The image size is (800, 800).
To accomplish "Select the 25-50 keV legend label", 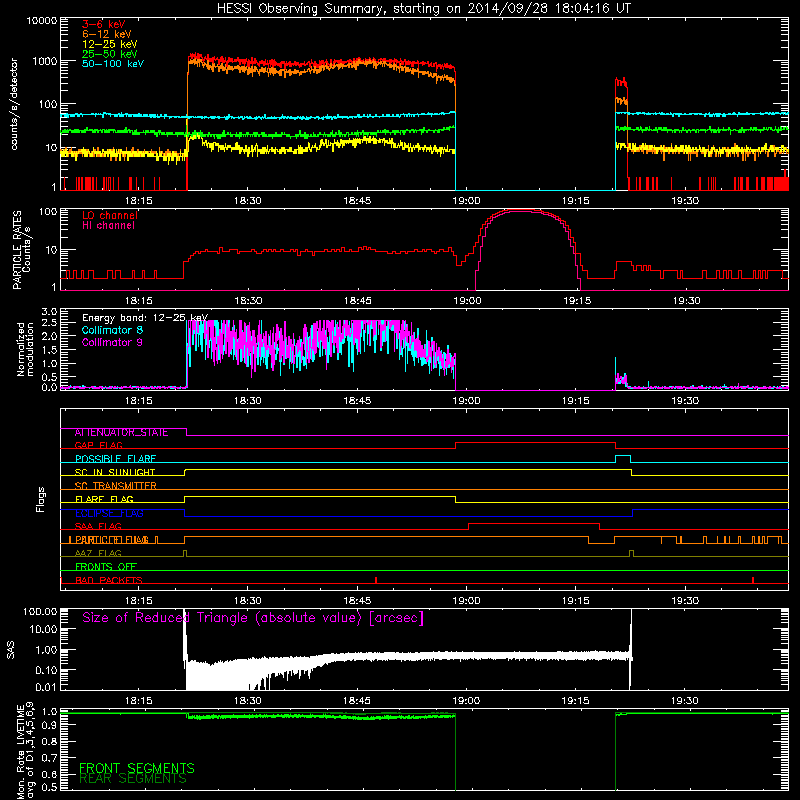I will pos(110,54).
